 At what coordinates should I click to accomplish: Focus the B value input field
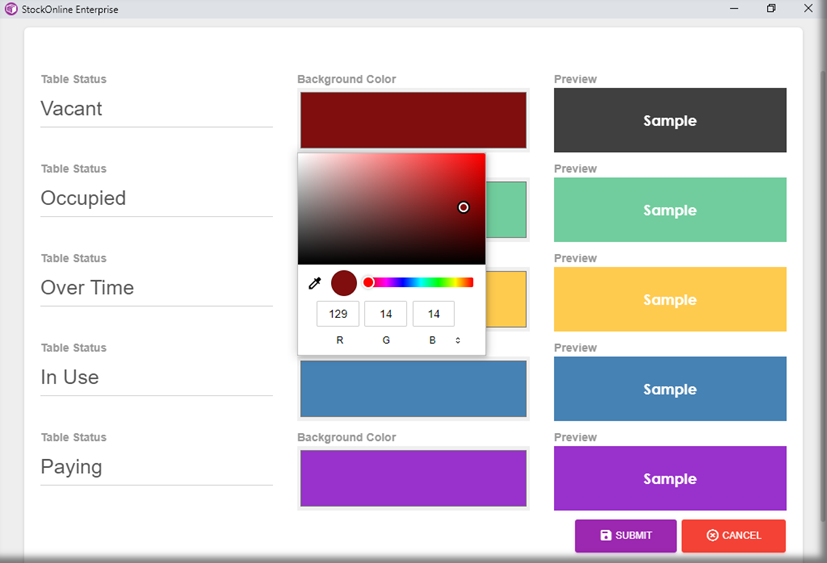[433, 314]
